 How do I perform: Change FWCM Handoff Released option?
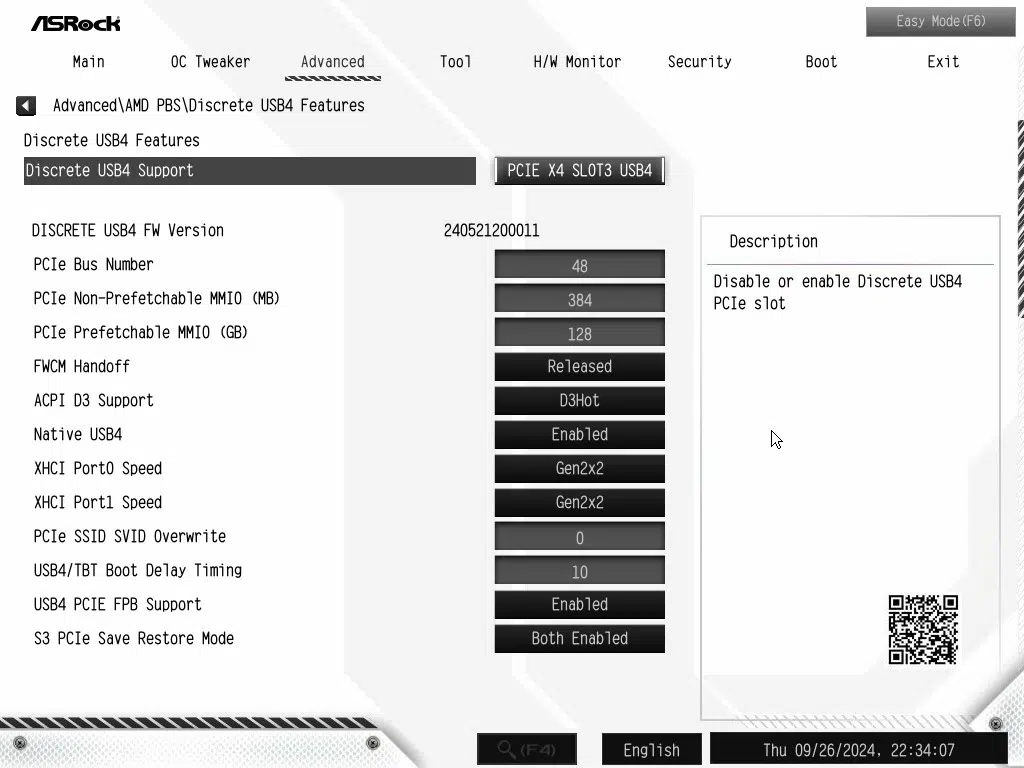click(579, 367)
